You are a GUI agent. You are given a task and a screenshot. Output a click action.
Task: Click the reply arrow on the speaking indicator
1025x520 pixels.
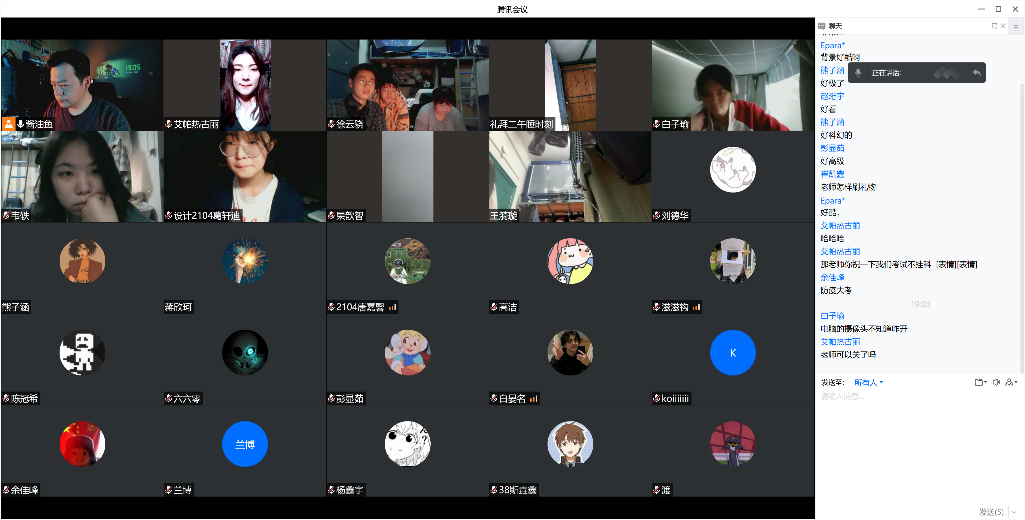tap(976, 73)
